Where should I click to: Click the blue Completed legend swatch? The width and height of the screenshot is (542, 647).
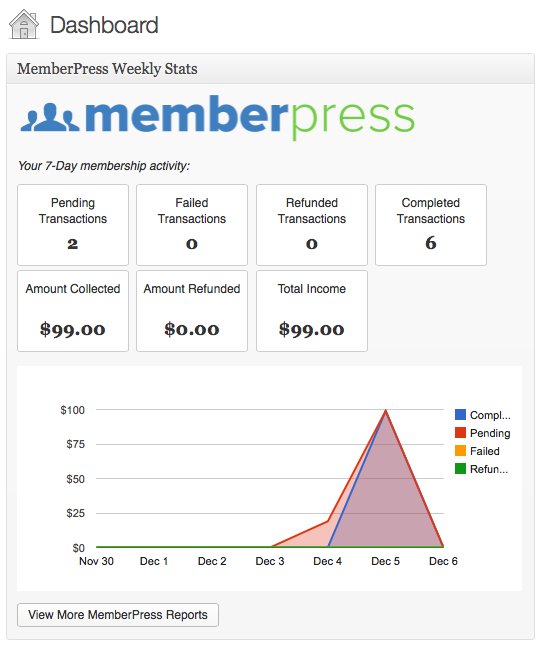tap(460, 415)
